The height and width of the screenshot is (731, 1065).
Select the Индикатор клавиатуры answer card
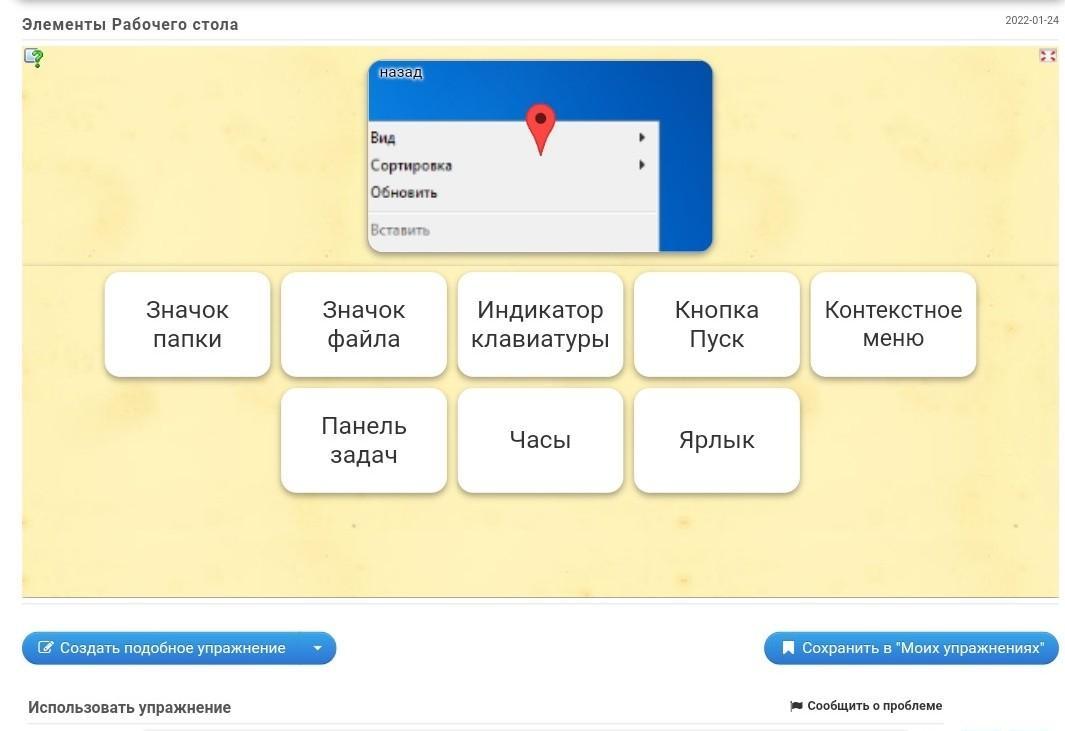(x=540, y=324)
